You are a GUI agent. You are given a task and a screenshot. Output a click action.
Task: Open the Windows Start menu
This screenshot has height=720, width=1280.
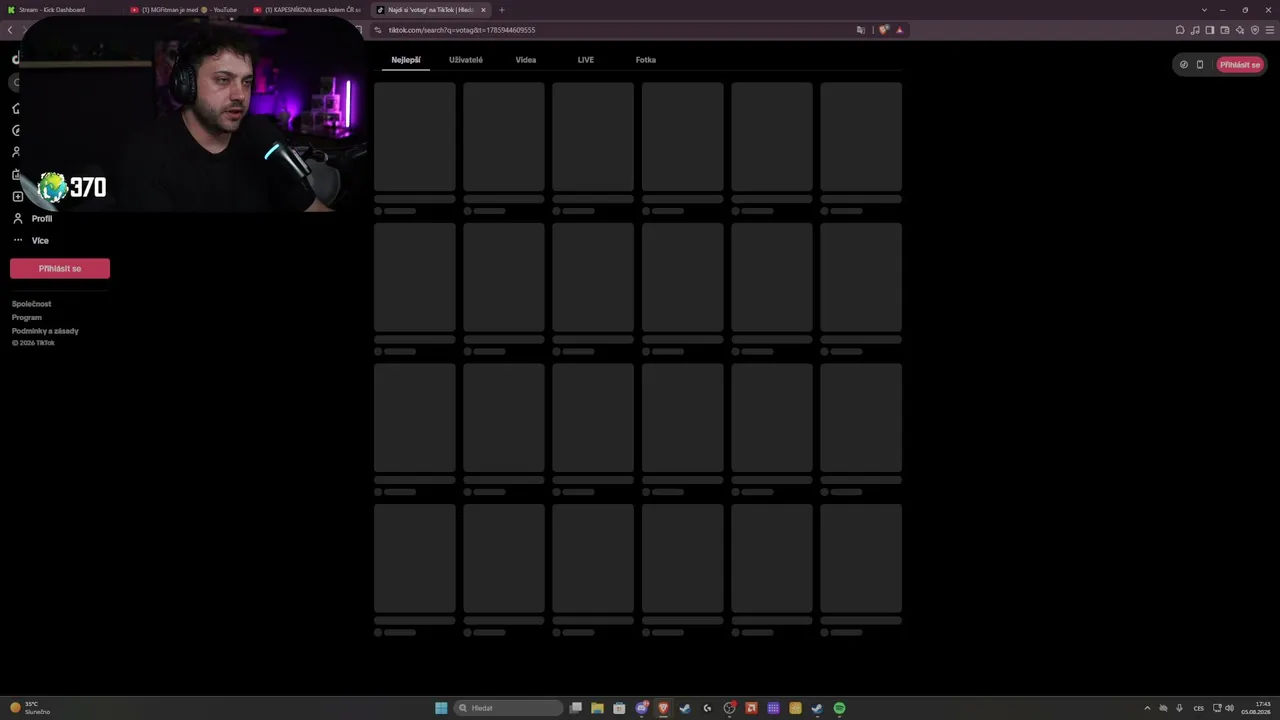click(441, 708)
